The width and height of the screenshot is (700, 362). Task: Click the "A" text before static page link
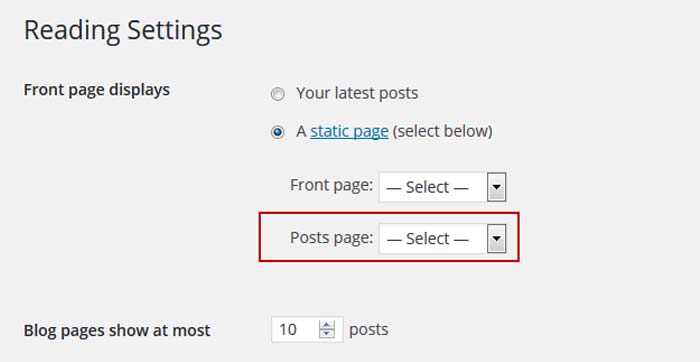click(x=301, y=131)
